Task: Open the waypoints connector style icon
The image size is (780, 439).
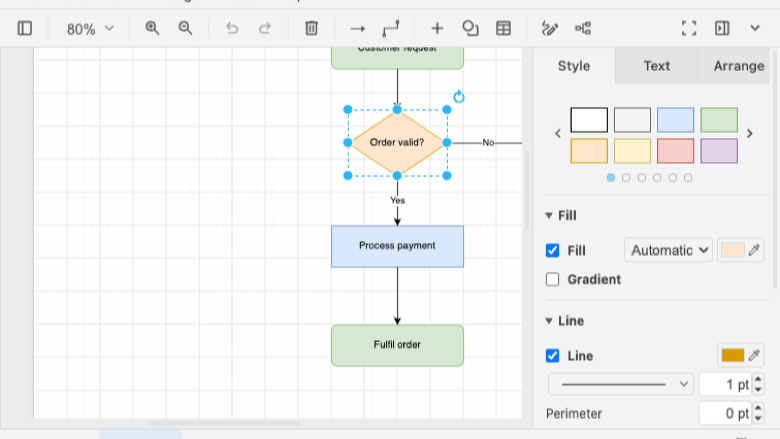Action: [390, 28]
